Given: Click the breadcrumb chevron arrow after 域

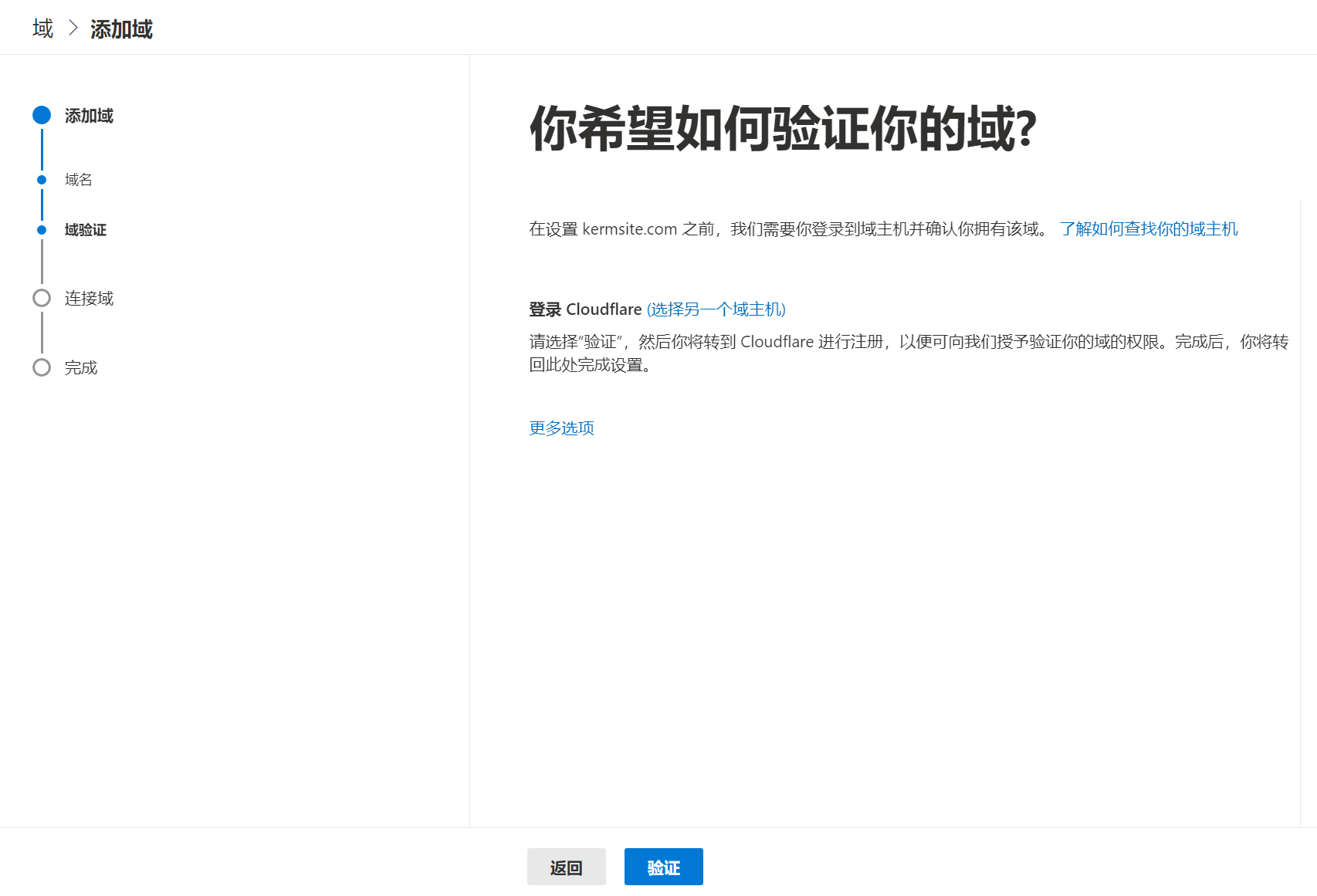Looking at the screenshot, I should coord(73,29).
